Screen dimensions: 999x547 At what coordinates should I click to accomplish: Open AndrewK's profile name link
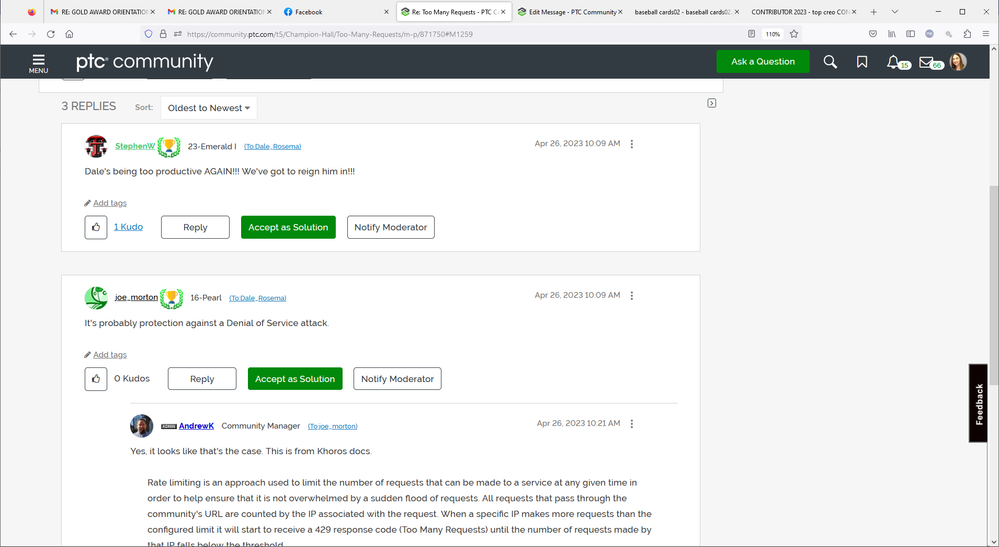click(196, 426)
